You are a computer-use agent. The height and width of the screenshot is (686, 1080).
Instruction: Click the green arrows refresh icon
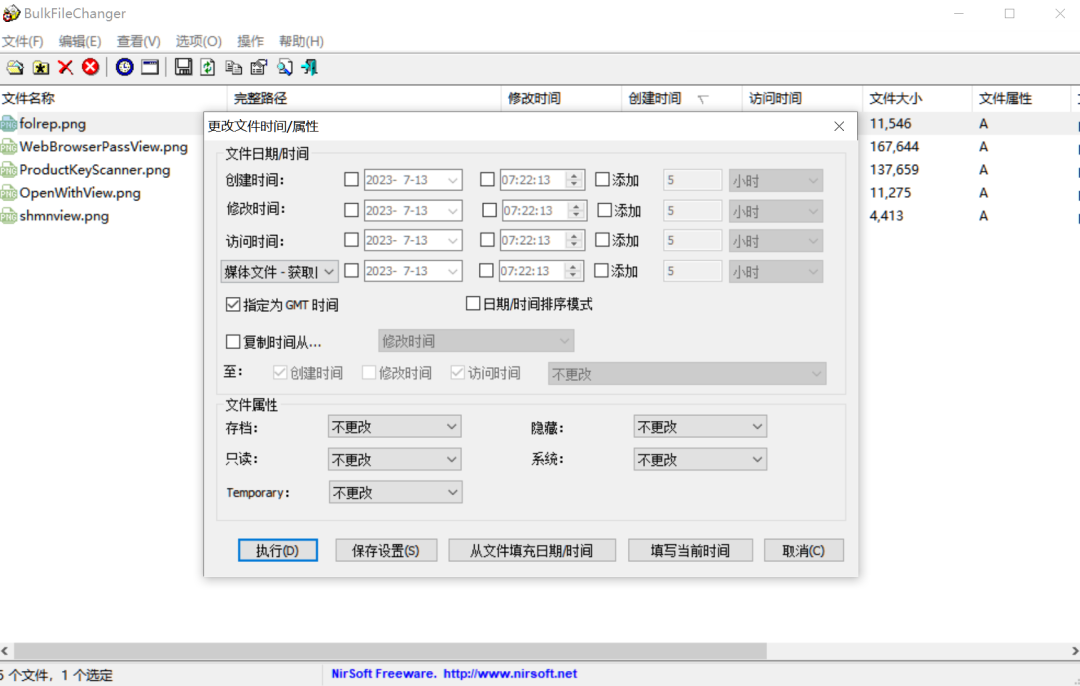tap(208, 67)
